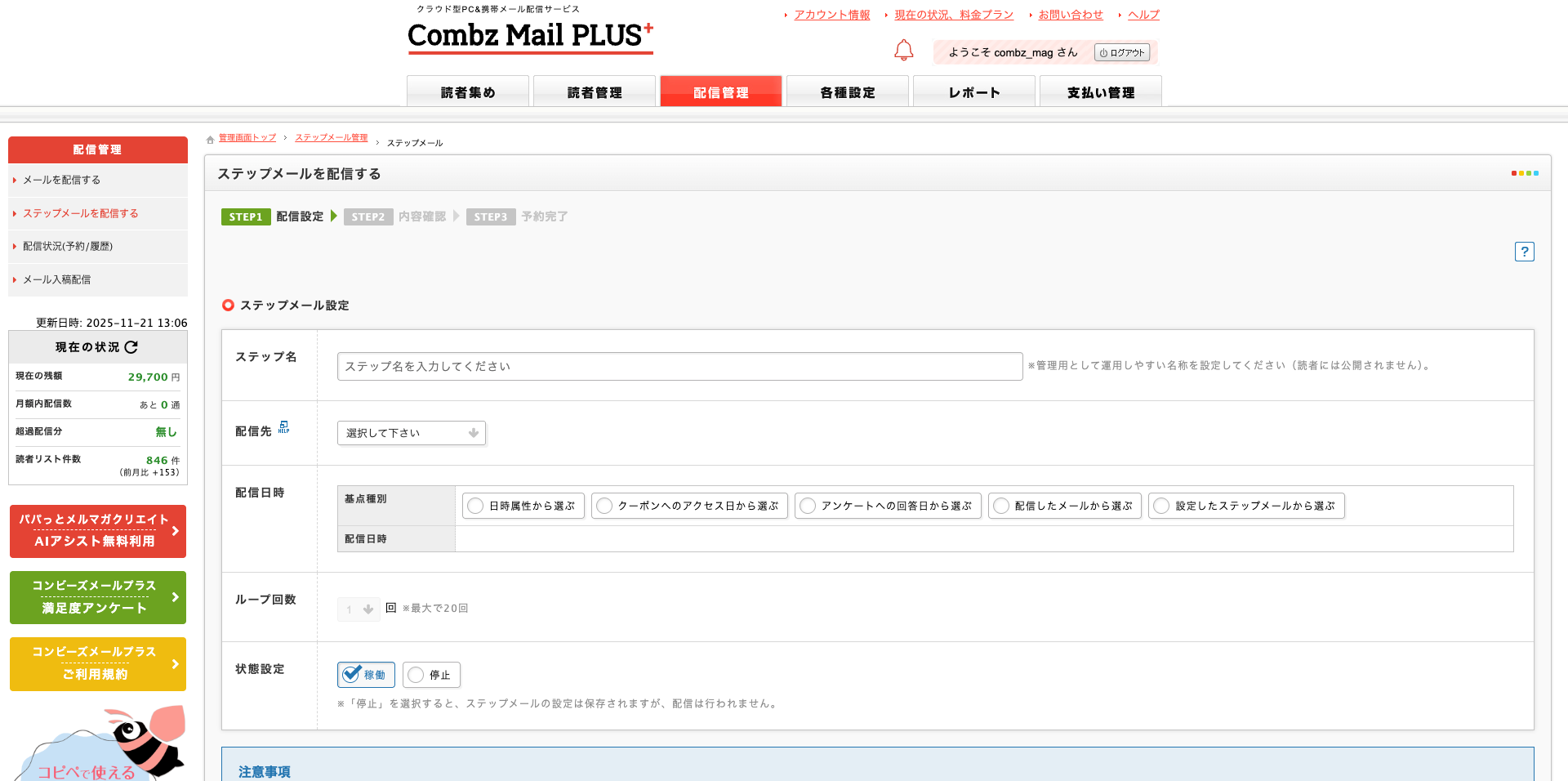Select 日時属性から選ぶ radio option

point(475,506)
